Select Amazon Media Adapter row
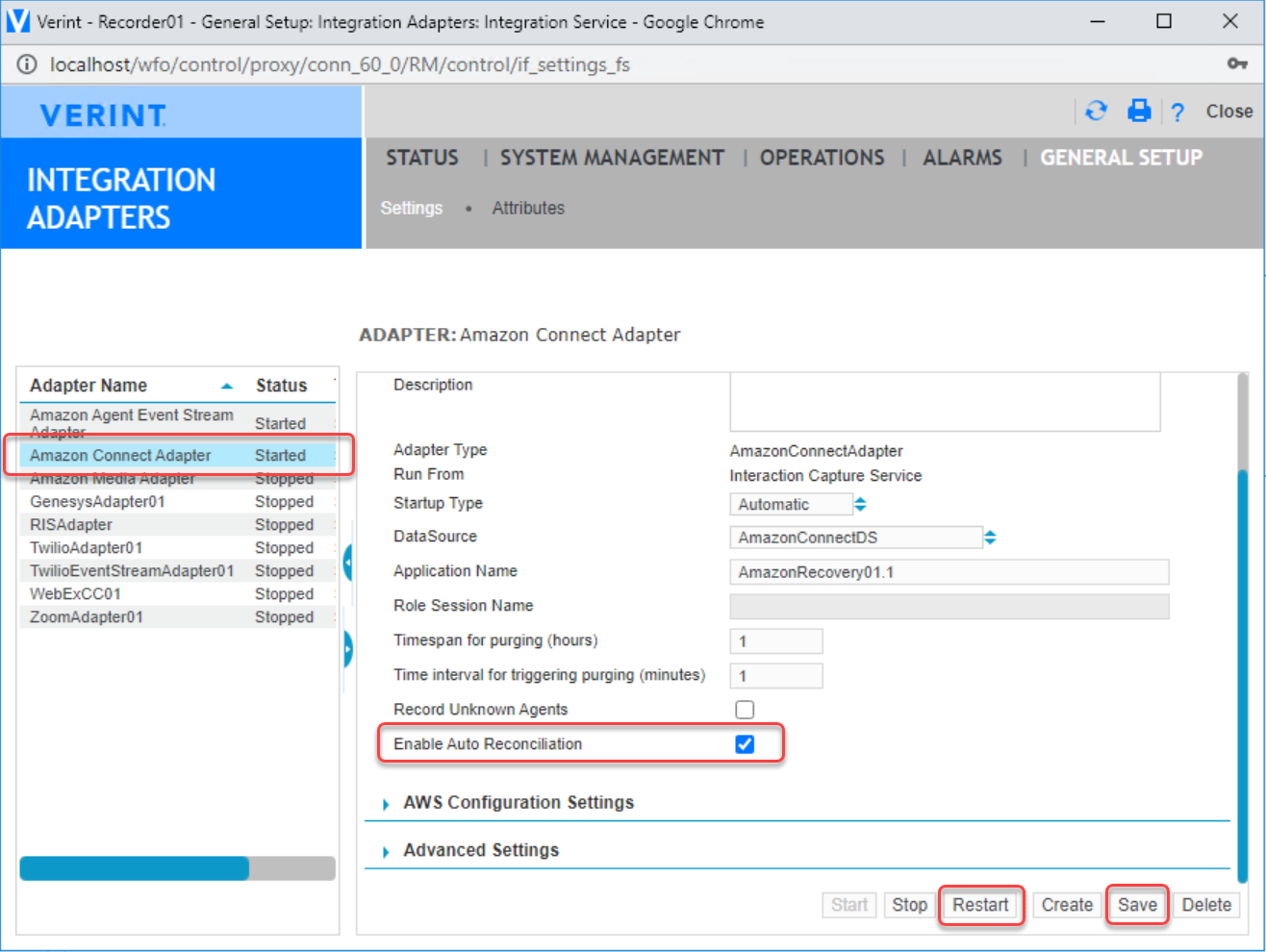The image size is (1266, 952). [x=177, y=478]
